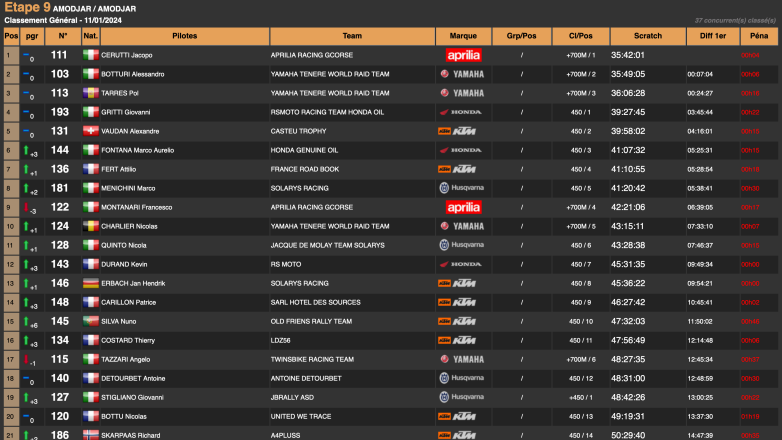Image resolution: width=782 pixels, height=440 pixels.
Task: Click the Etape 9 page title
Action: [27, 8]
